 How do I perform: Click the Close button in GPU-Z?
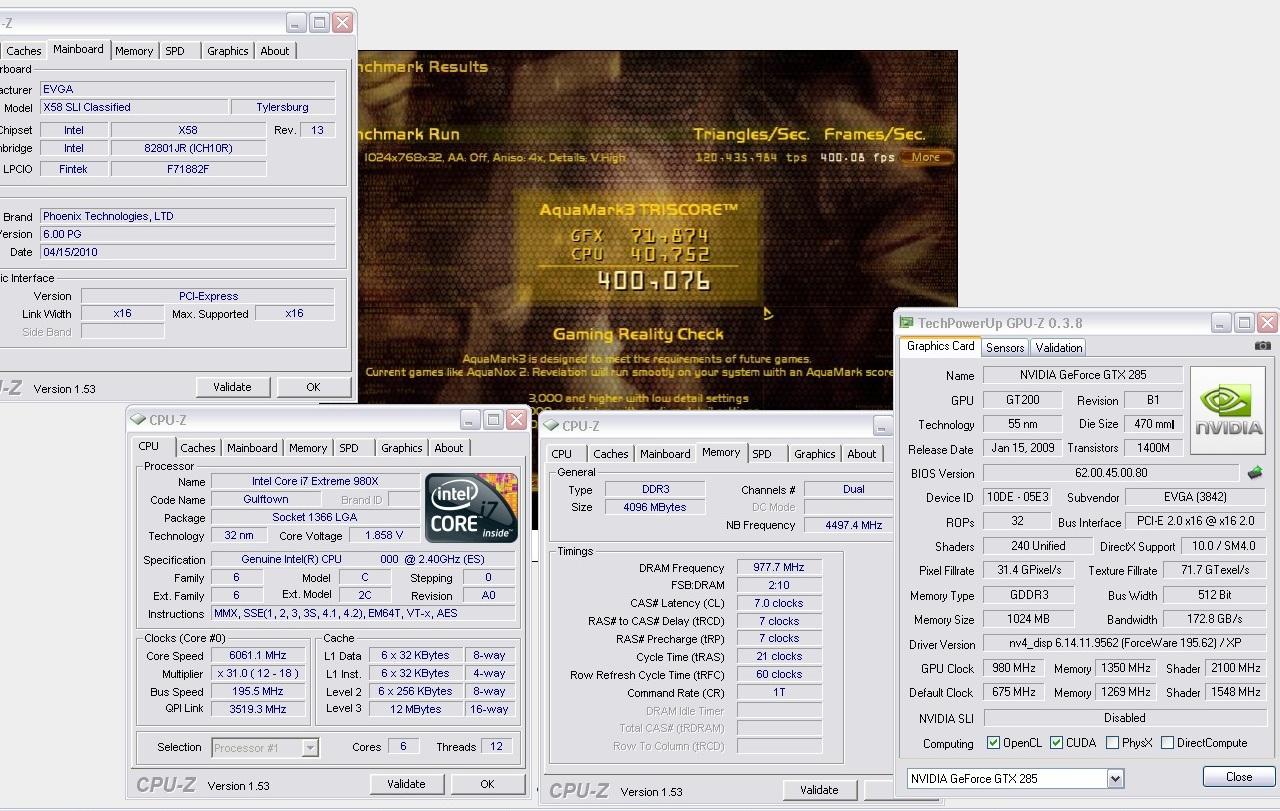click(1239, 777)
